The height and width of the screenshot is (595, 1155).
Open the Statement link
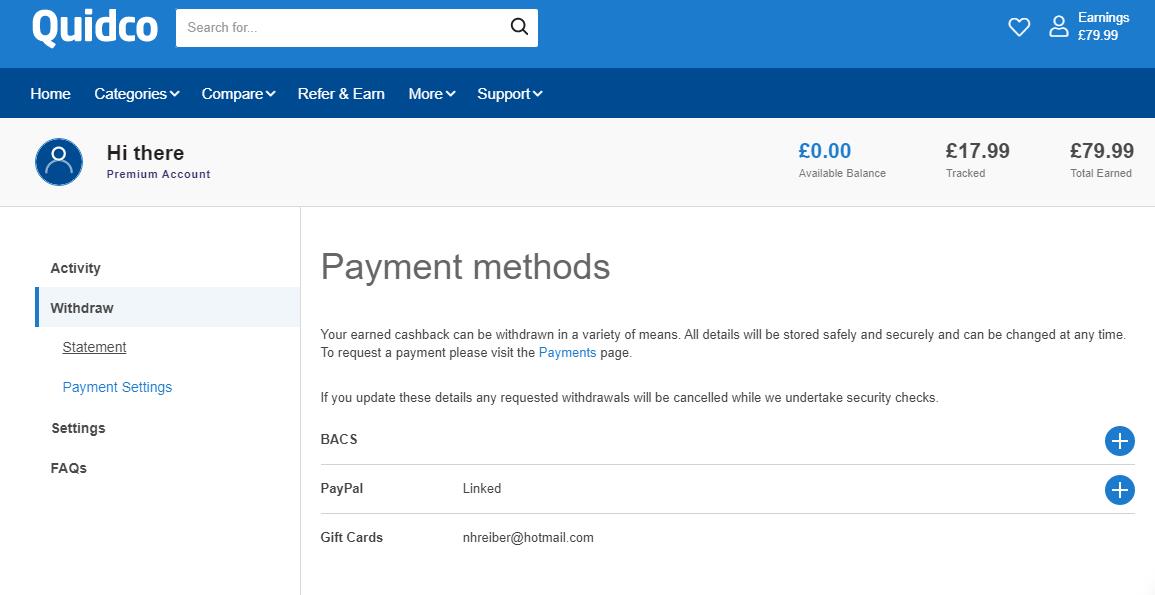click(x=94, y=347)
